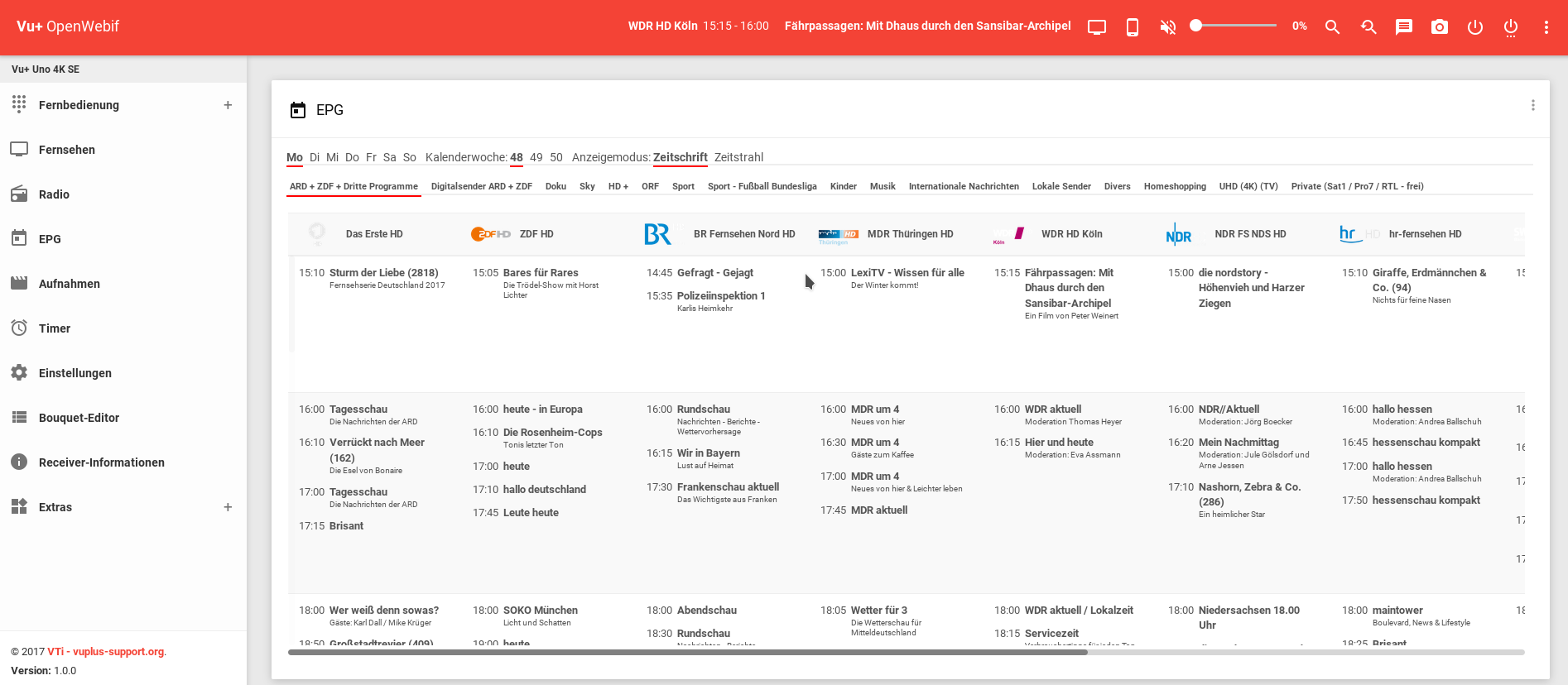This screenshot has width=1568, height=685.
Task: Open the header three-dot menu
Action: [1546, 27]
